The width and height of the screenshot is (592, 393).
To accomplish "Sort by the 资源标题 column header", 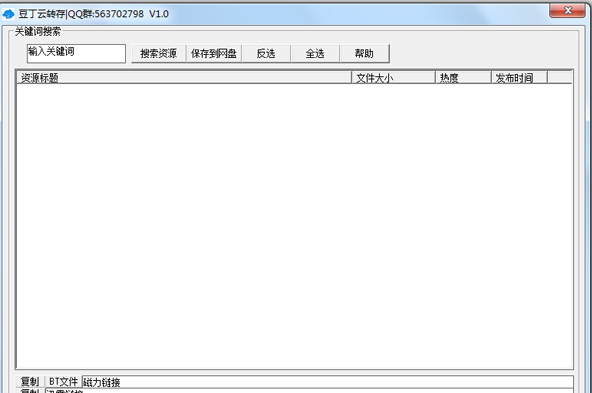I will pos(184,77).
